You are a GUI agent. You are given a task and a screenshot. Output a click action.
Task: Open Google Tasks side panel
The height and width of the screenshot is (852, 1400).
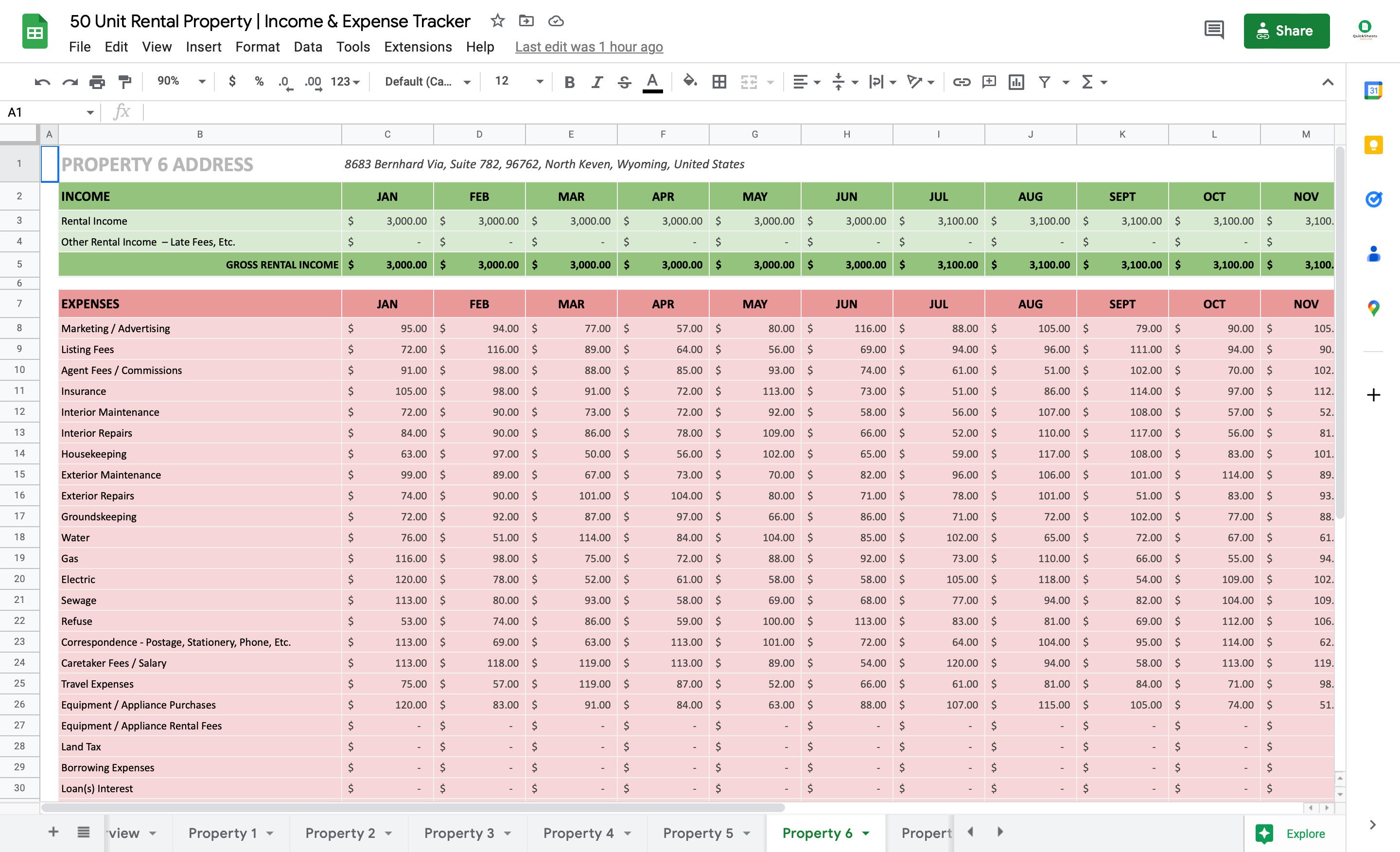[x=1373, y=199]
